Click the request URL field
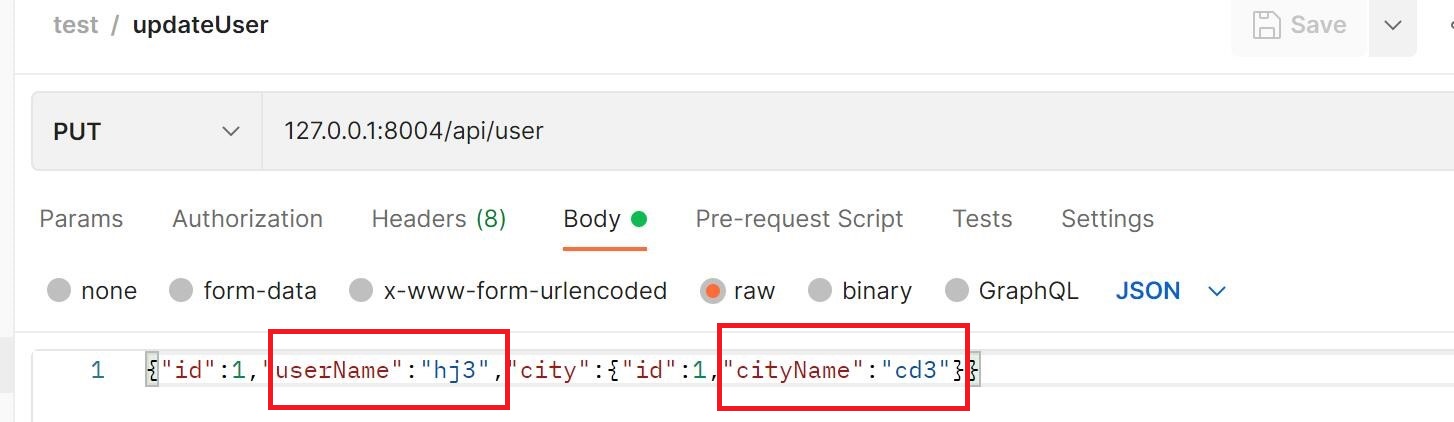This screenshot has width=1454, height=422. [857, 131]
